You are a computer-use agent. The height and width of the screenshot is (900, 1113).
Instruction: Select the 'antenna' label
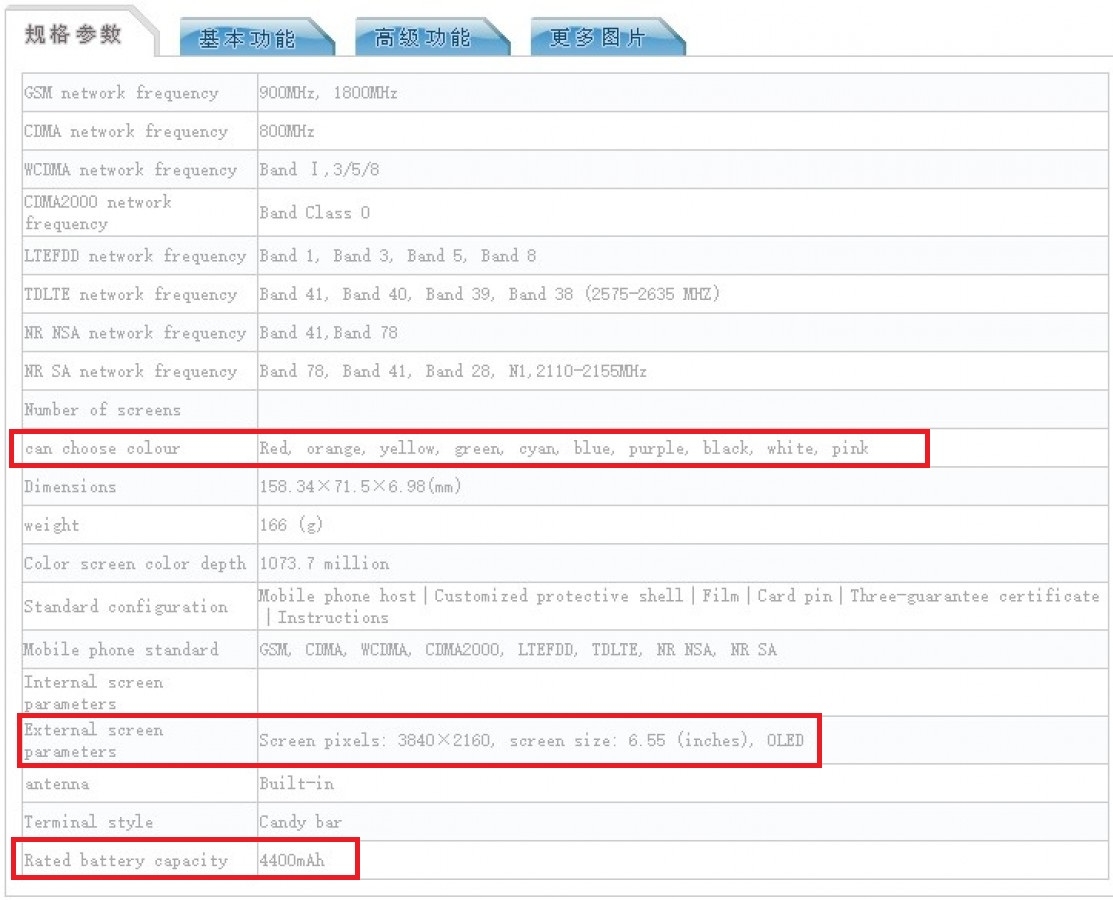click(x=57, y=784)
